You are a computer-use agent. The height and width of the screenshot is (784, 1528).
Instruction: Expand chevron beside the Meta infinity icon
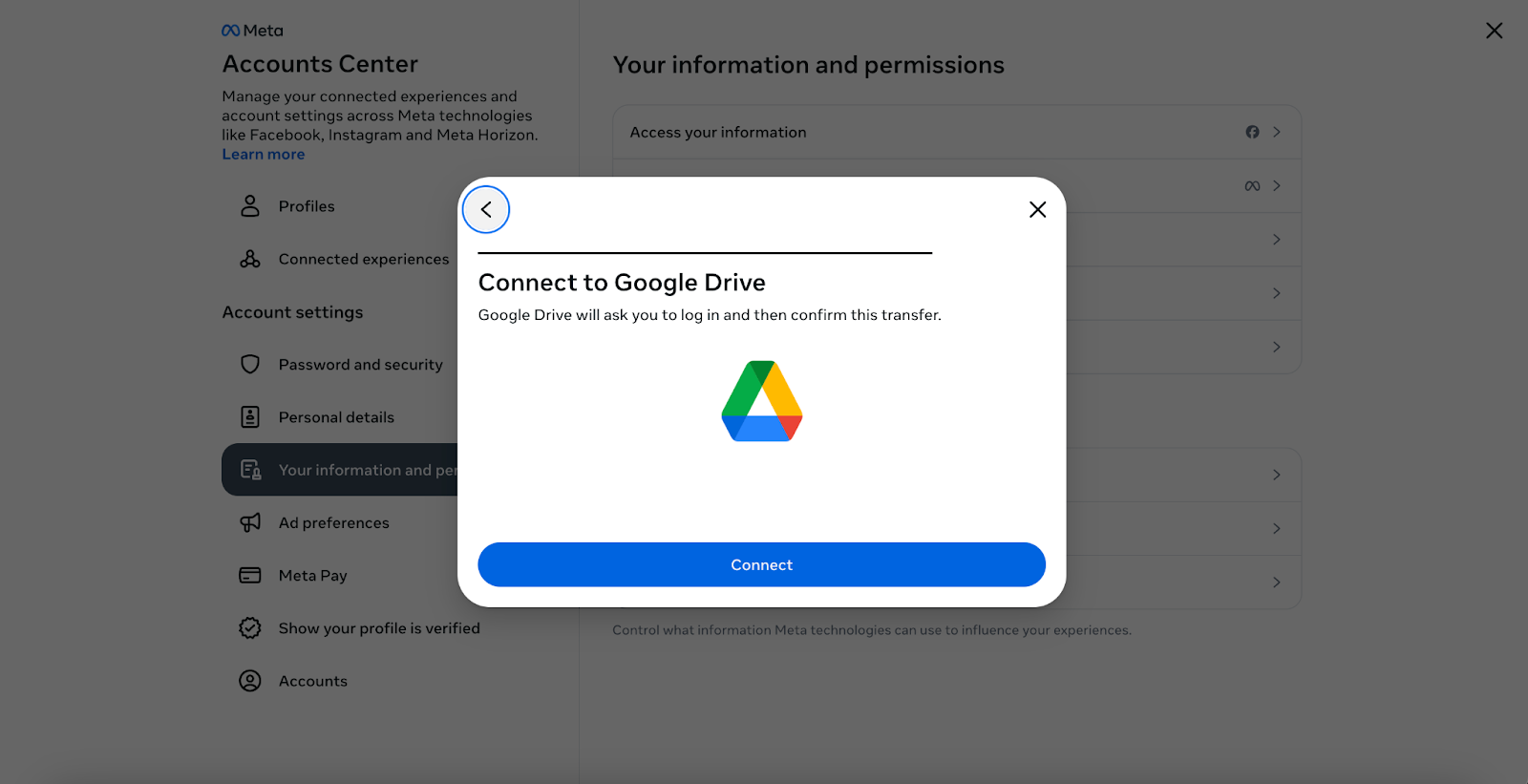click(1277, 186)
